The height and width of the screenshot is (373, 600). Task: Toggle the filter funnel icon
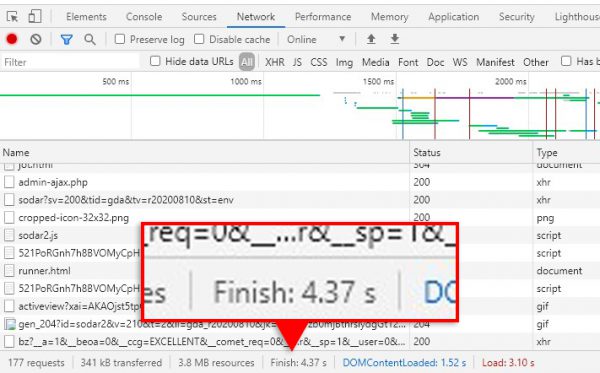(67, 39)
